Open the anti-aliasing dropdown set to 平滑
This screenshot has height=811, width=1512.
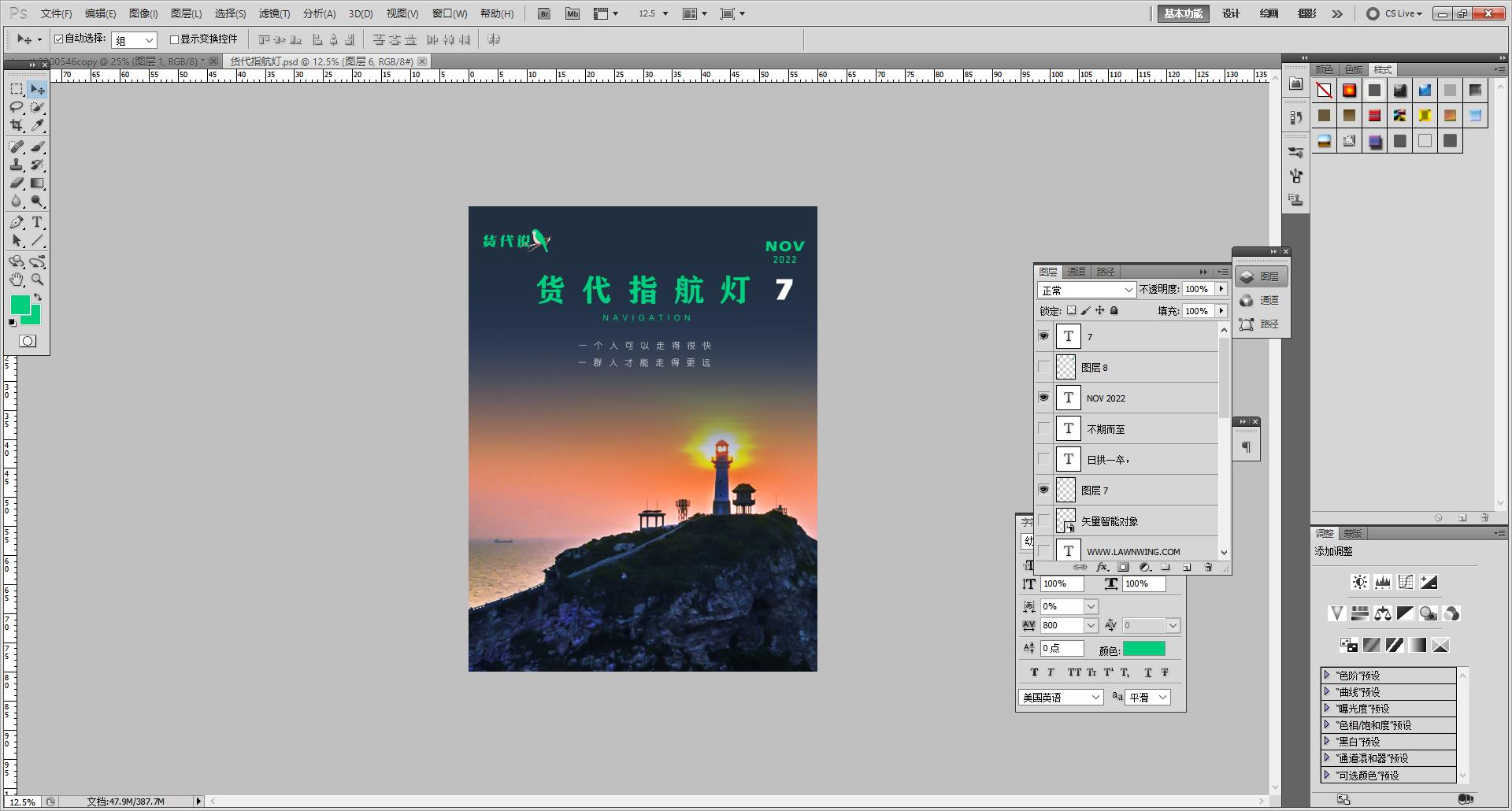[1147, 696]
